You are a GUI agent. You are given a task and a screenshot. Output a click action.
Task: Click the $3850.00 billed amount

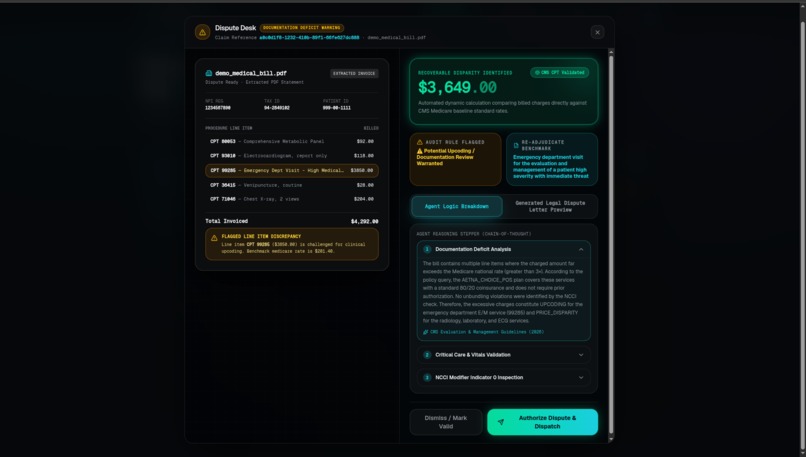(x=362, y=170)
